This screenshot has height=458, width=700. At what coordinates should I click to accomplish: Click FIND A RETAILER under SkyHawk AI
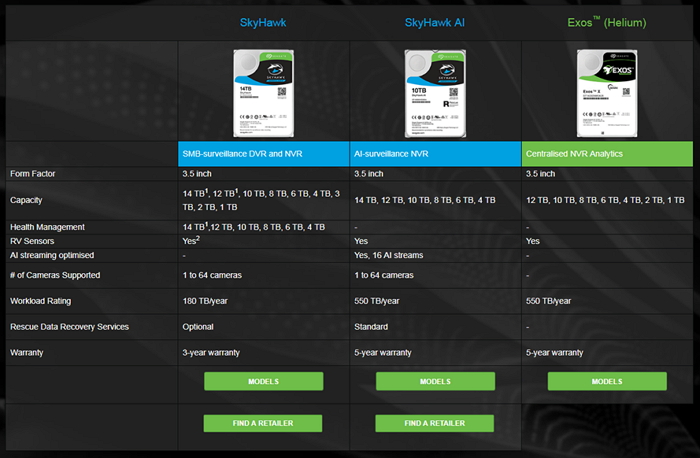click(x=435, y=423)
